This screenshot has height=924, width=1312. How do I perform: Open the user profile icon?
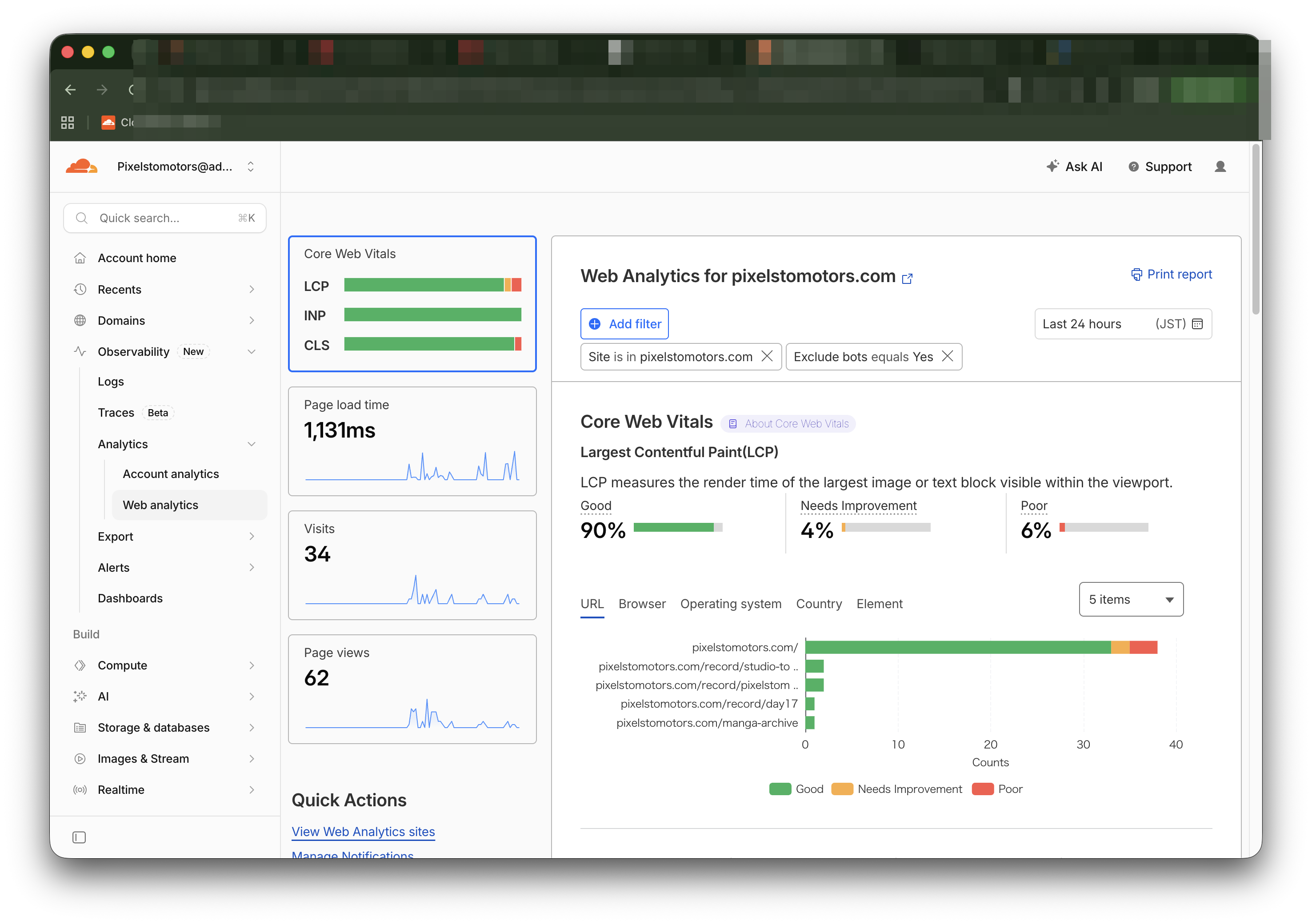click(1220, 166)
